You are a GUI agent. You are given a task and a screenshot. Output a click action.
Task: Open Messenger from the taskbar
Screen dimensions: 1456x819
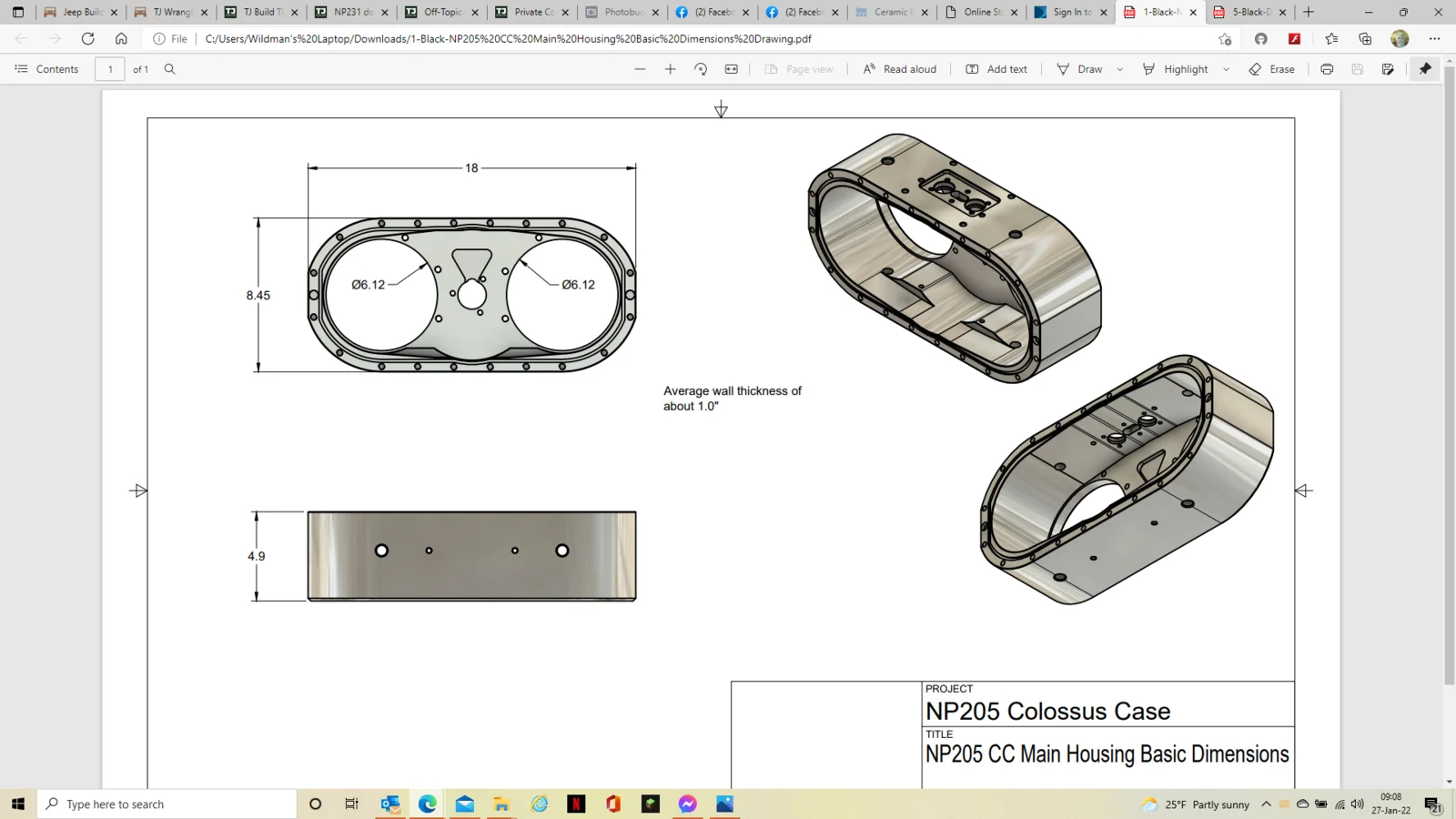point(687,804)
